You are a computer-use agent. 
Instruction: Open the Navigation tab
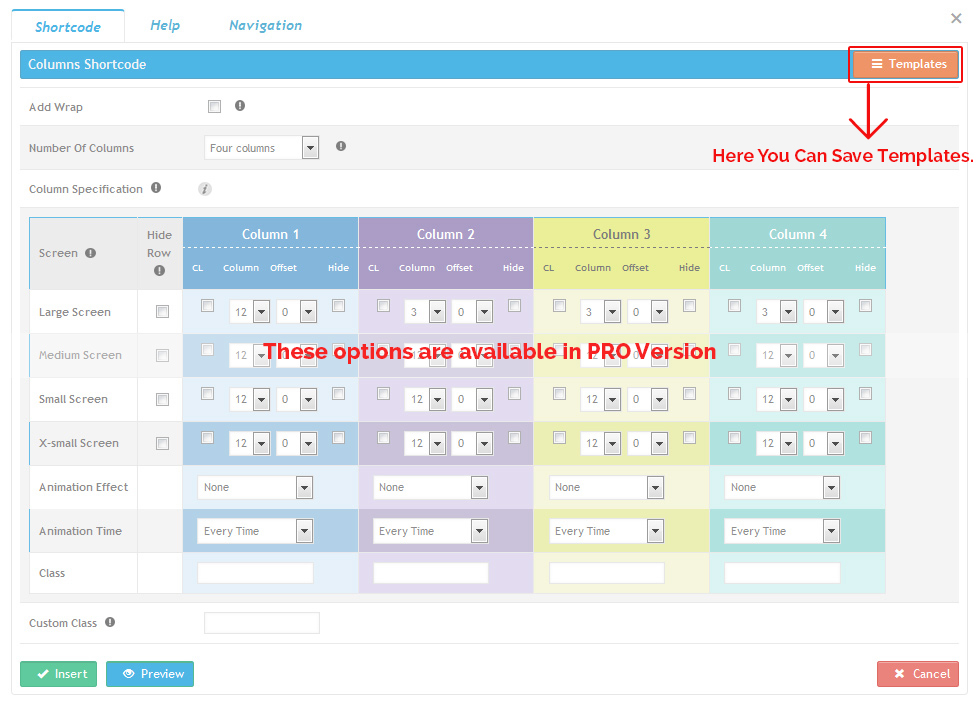point(265,25)
